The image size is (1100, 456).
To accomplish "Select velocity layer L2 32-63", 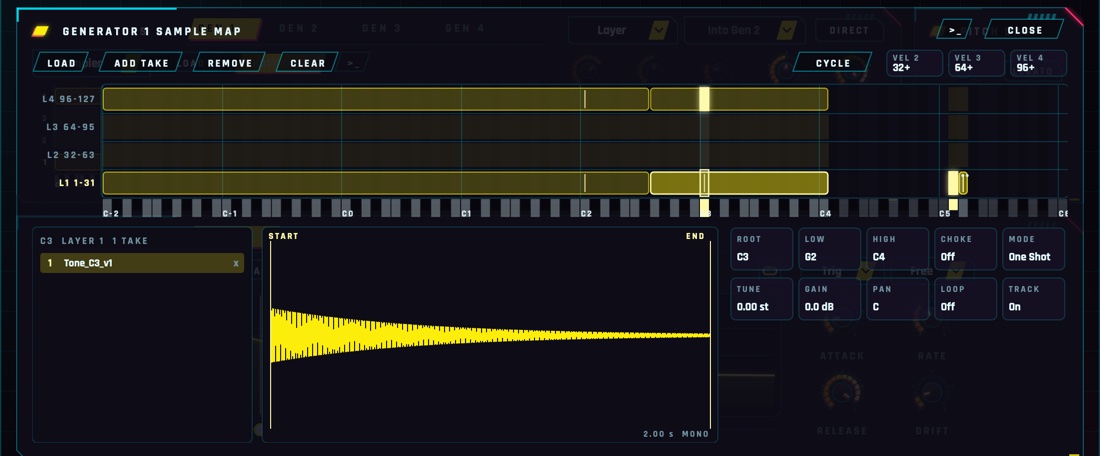I will click(70, 155).
